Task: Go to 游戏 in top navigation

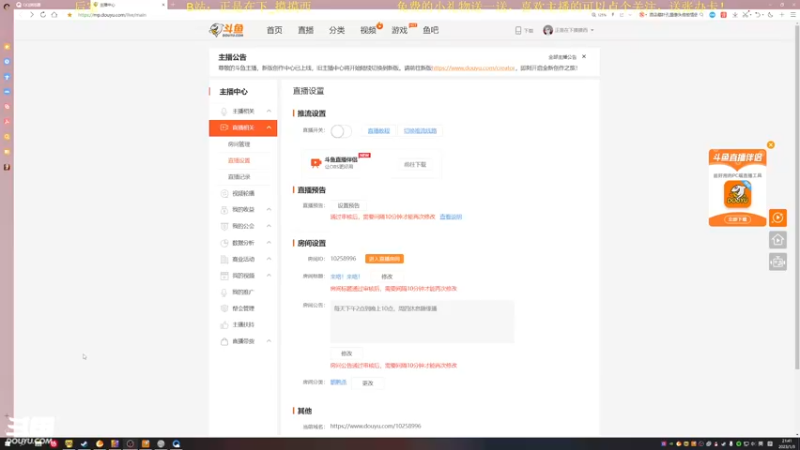Action: tap(399, 30)
